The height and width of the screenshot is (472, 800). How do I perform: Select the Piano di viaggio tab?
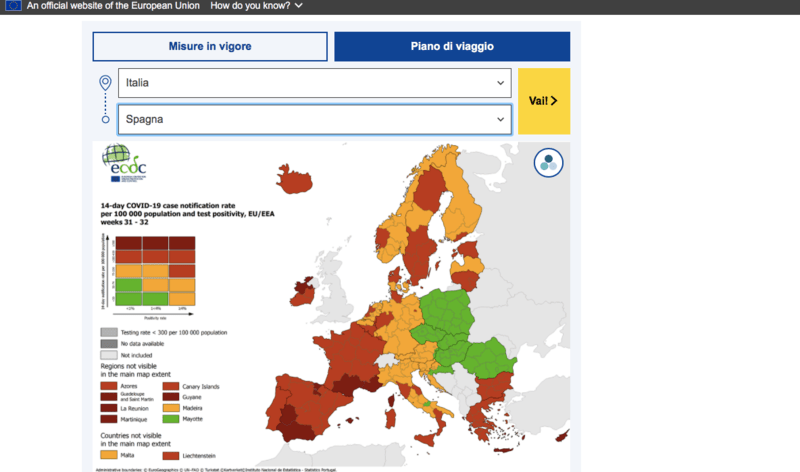click(x=452, y=46)
